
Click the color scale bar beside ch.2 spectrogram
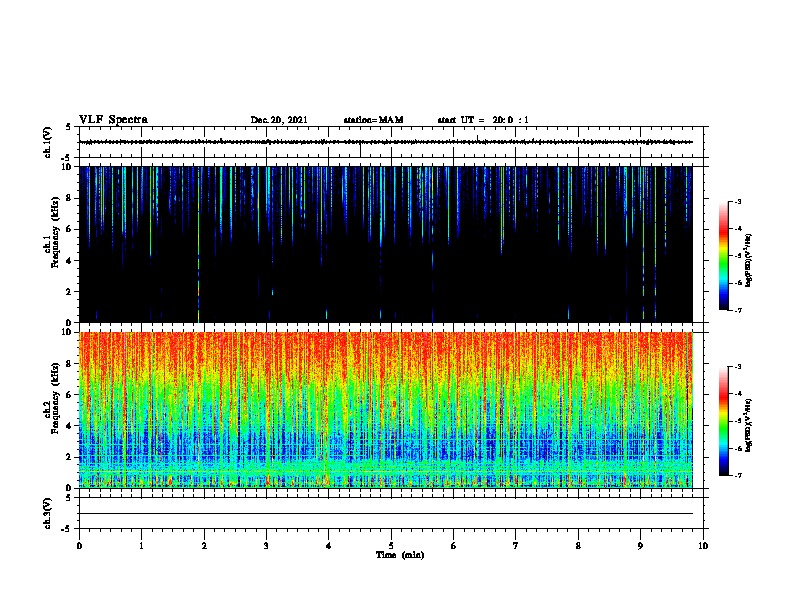coord(723,421)
